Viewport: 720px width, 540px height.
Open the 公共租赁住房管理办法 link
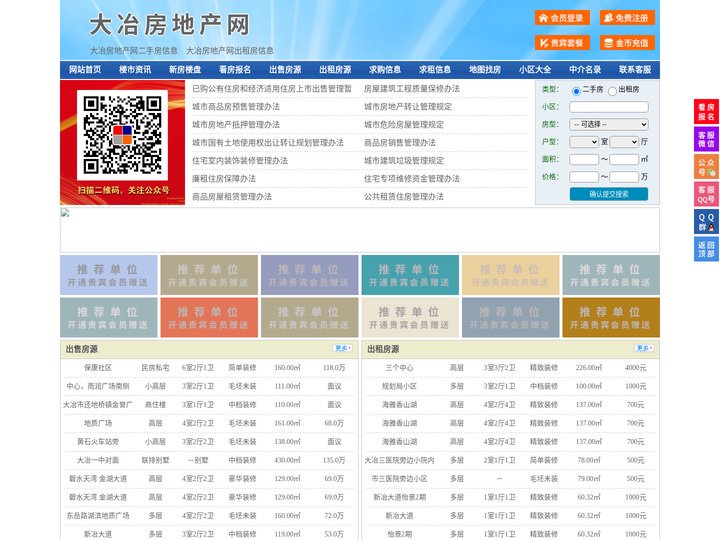coord(404,197)
